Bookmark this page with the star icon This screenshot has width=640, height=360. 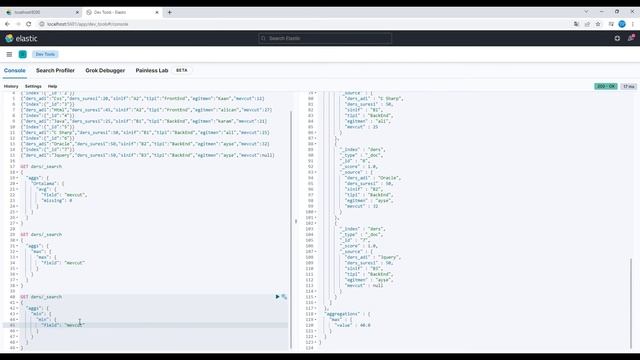[598, 24]
